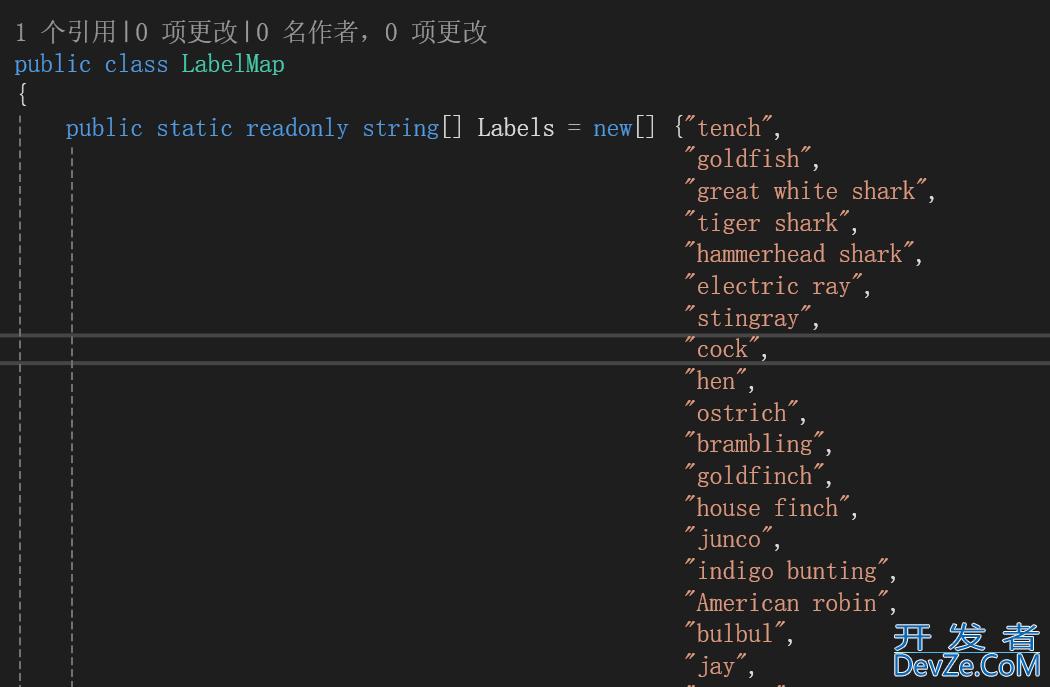Click the "hen" string literal
This screenshot has width=1050, height=687.
click(x=716, y=381)
